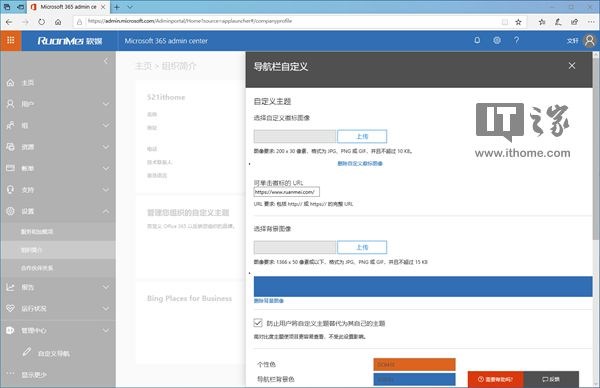Reload the page with refresh icon

[41, 22]
